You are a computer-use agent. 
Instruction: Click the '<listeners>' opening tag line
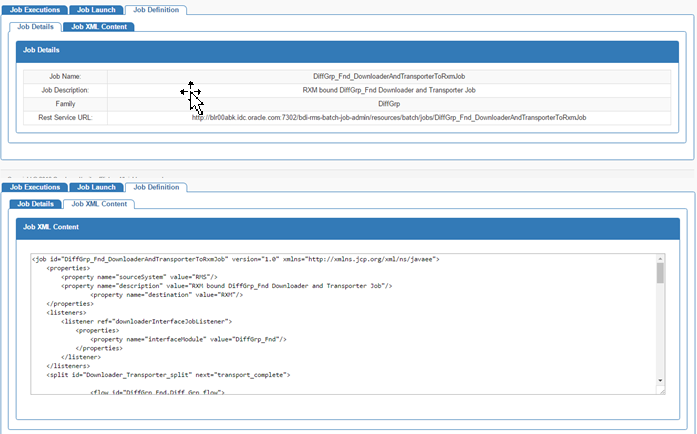click(66, 313)
